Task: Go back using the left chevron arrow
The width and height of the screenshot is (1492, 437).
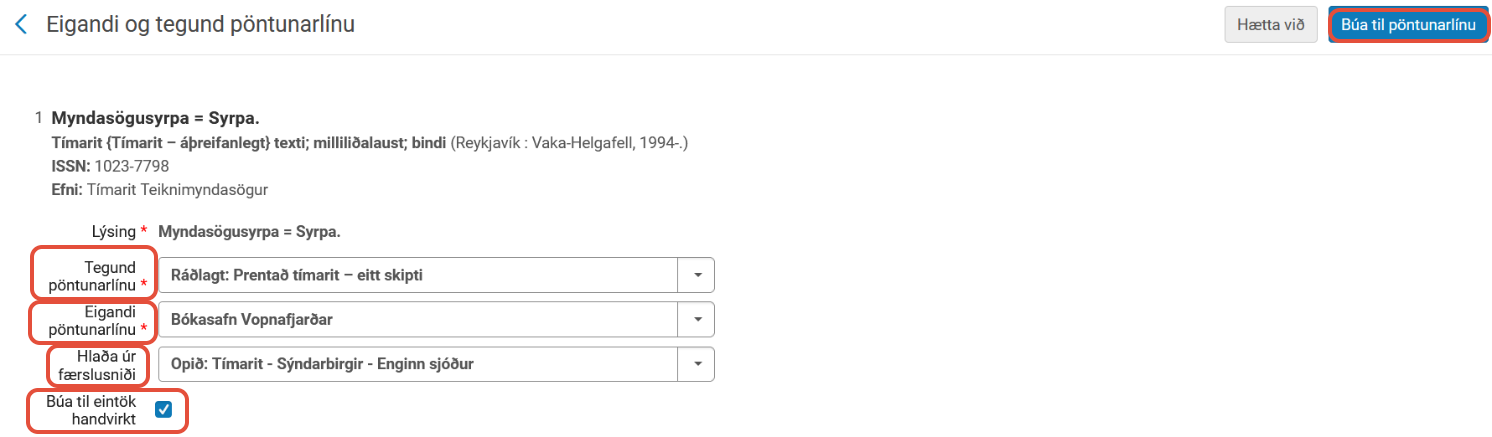Action: point(22,25)
